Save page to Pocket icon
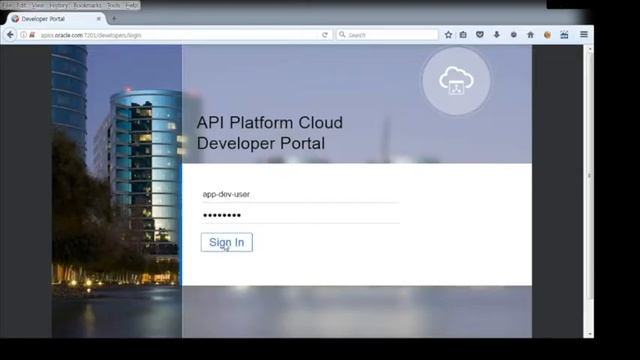The image size is (640, 360). [x=480, y=35]
